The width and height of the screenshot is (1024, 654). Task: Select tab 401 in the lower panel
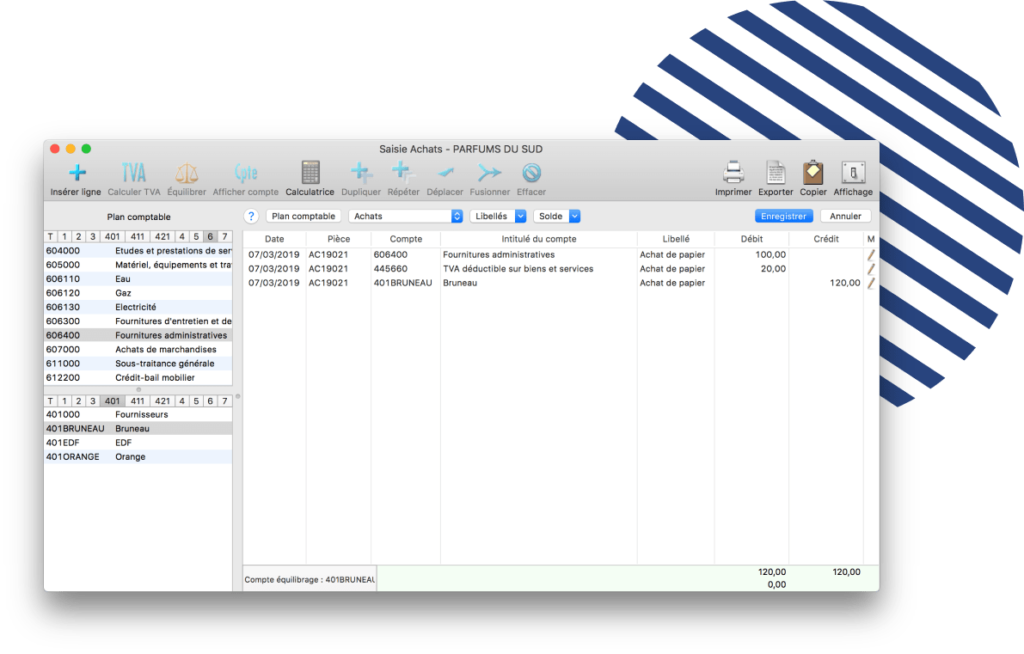111,399
